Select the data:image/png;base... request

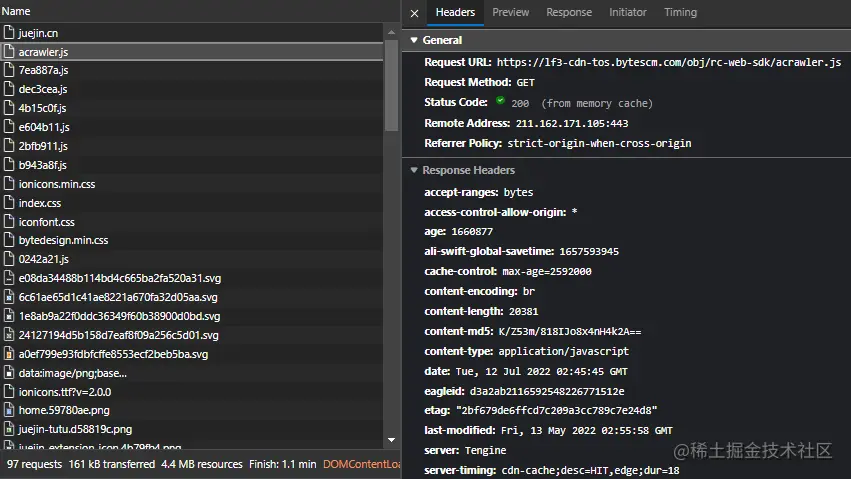(x=192, y=373)
